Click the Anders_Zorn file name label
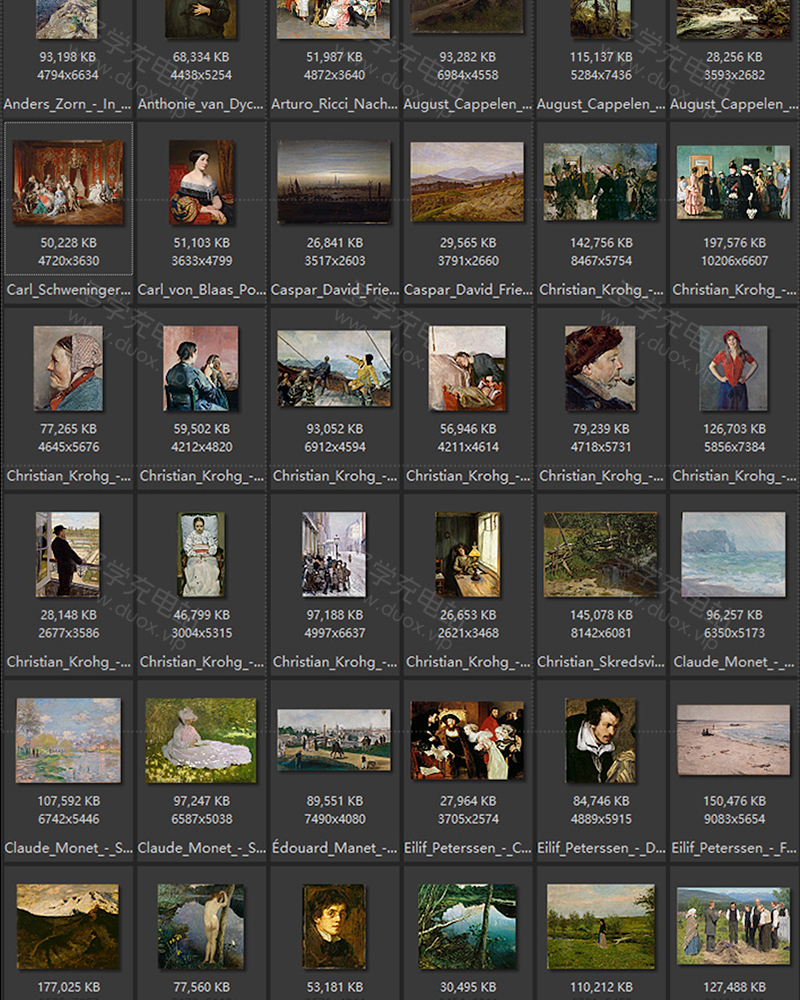800x1000 pixels. pyautogui.click(x=68, y=104)
